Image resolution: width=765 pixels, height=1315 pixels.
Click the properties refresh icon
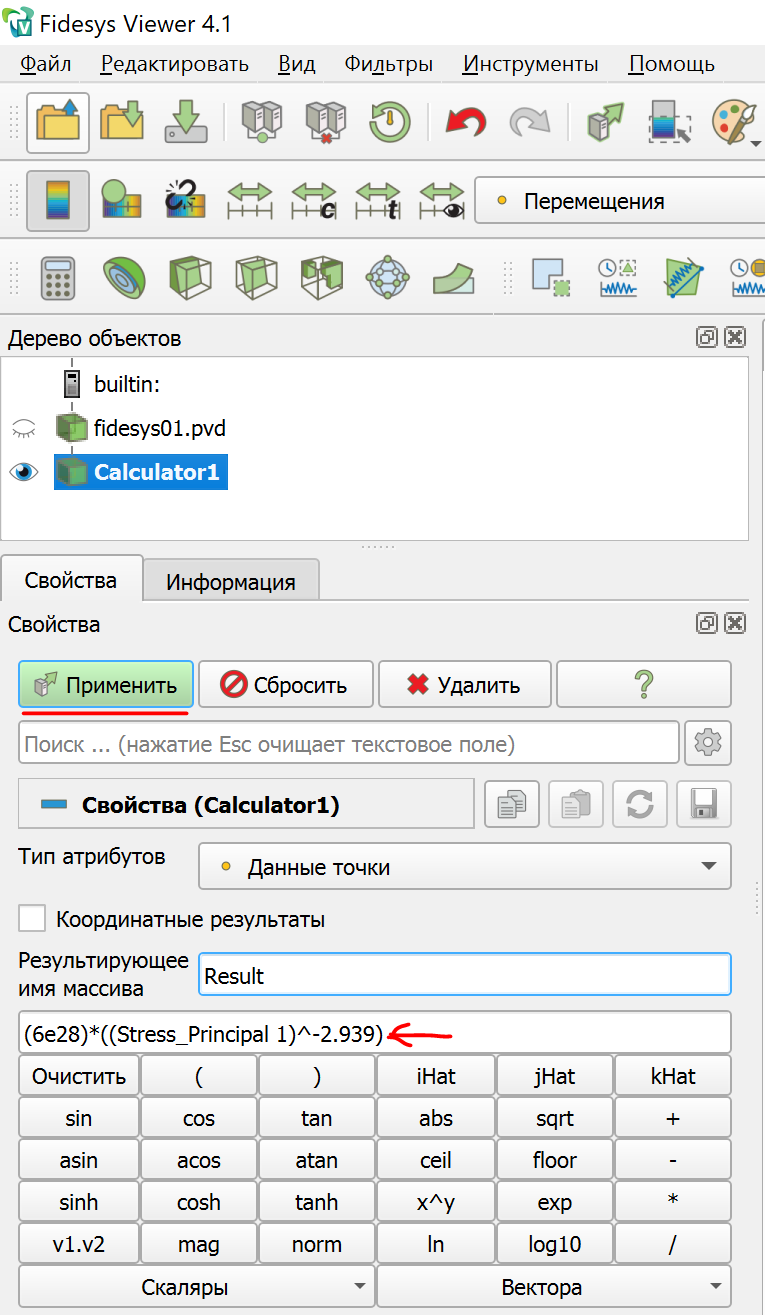[x=640, y=804]
